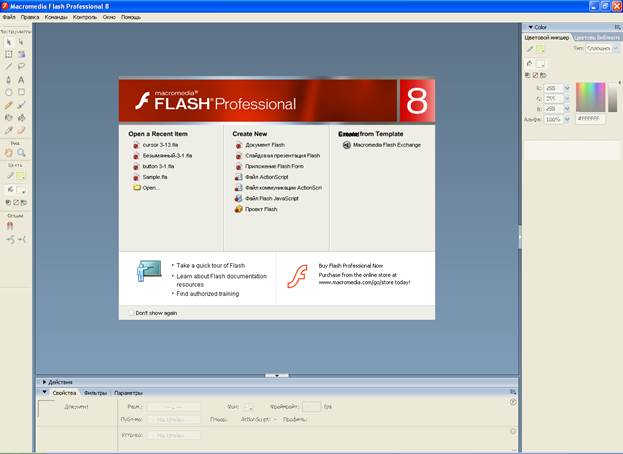Select the Line tool
The height and width of the screenshot is (454, 623).
tap(9, 66)
